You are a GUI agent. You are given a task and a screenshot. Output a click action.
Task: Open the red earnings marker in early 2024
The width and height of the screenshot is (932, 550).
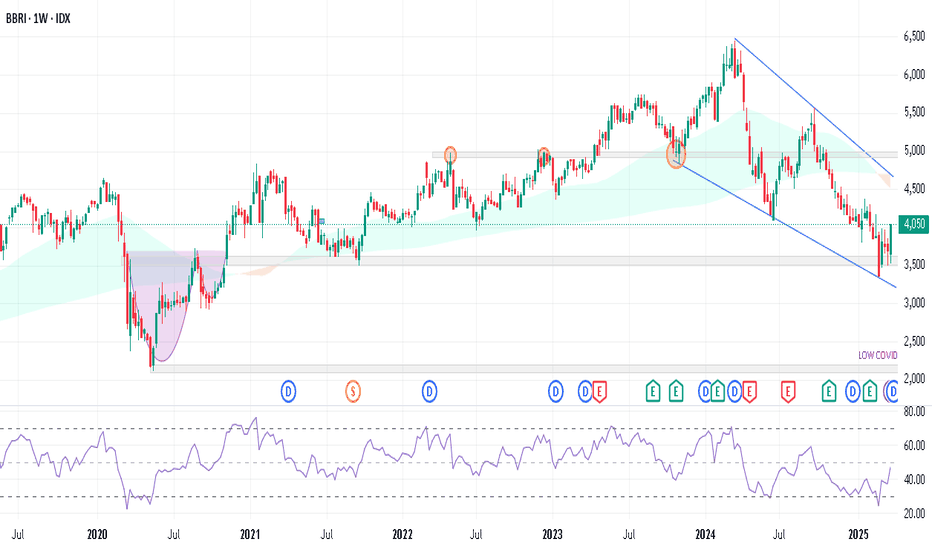click(x=750, y=391)
